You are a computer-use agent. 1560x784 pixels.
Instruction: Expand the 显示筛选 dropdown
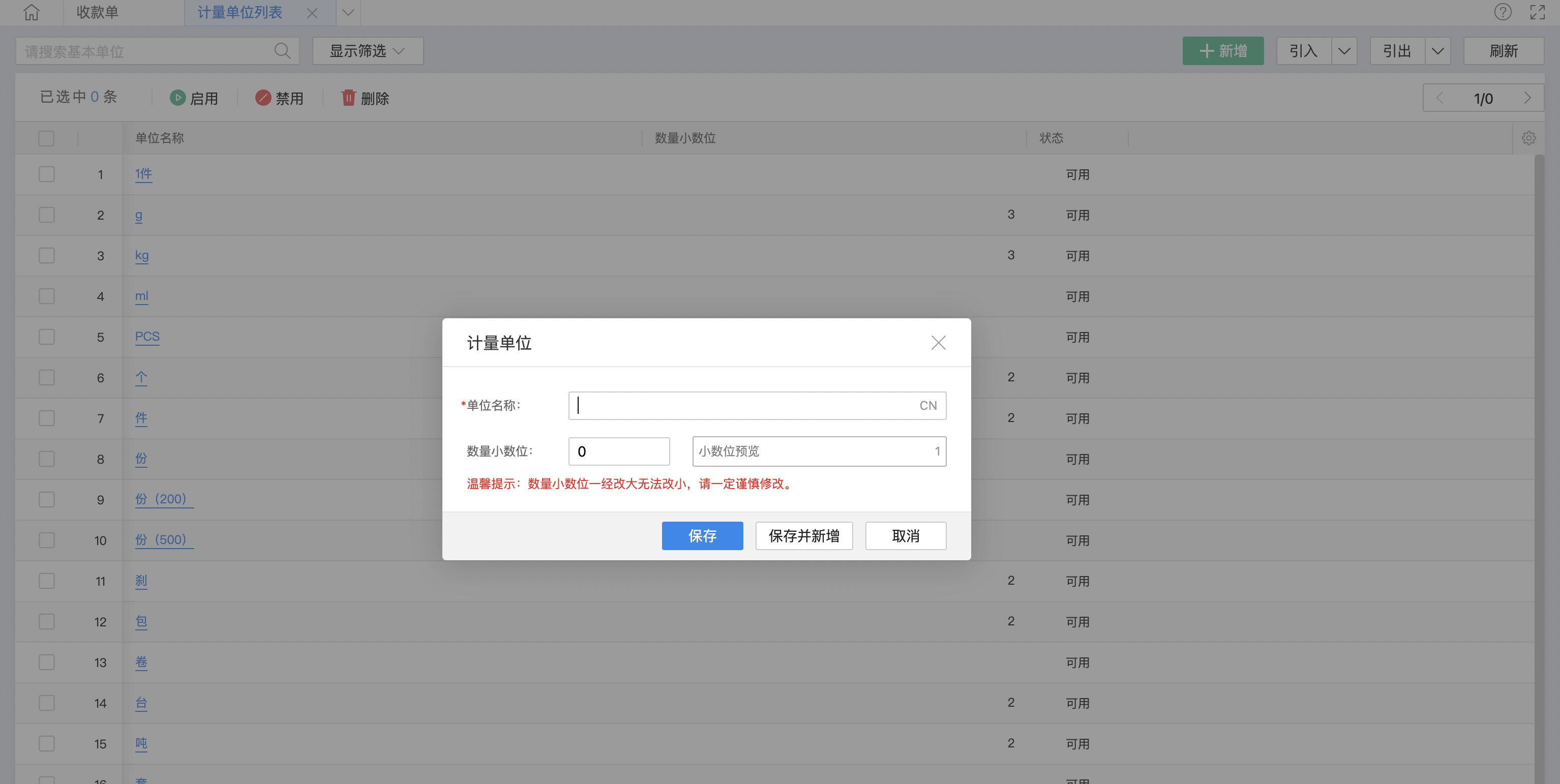pos(367,51)
